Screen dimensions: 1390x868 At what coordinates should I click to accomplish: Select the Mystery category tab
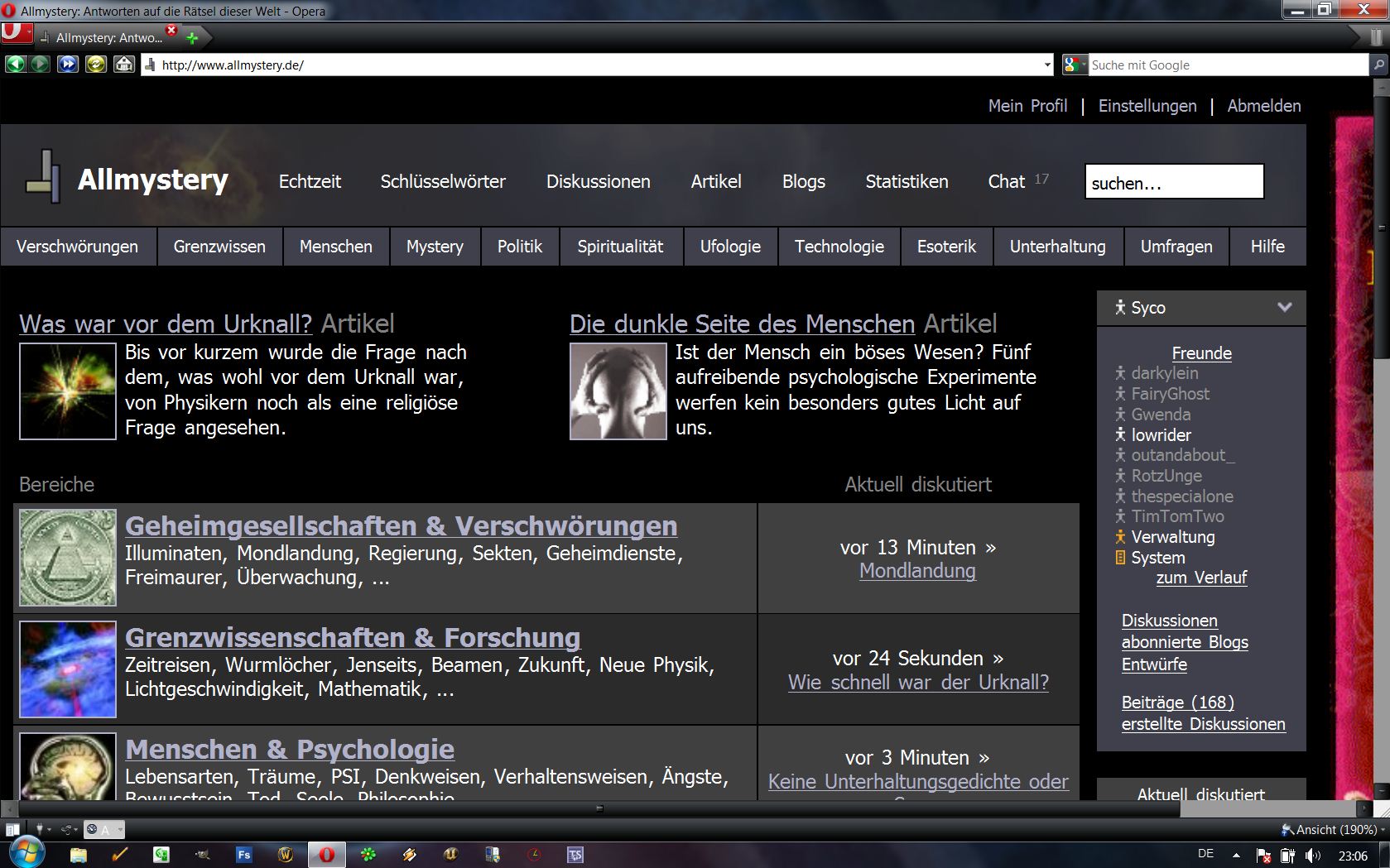coord(435,247)
